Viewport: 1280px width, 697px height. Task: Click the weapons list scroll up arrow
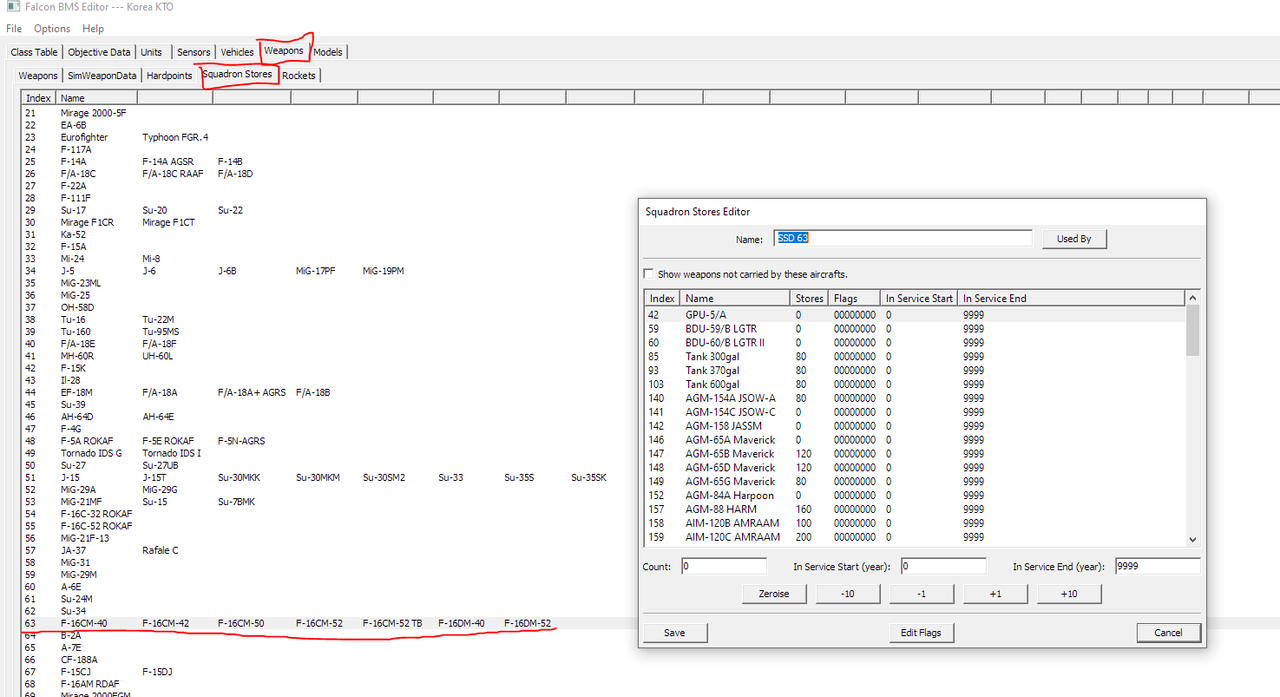click(x=1192, y=298)
